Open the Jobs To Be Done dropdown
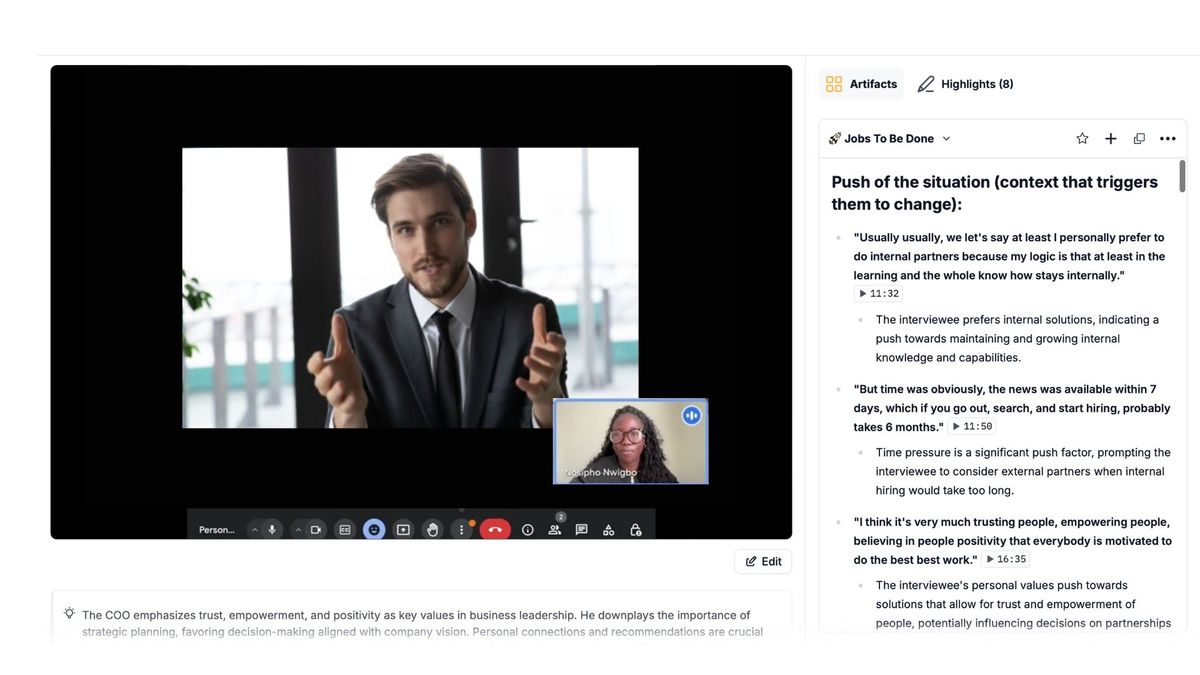Image resolution: width=1200 pixels, height=675 pixels. [946, 138]
